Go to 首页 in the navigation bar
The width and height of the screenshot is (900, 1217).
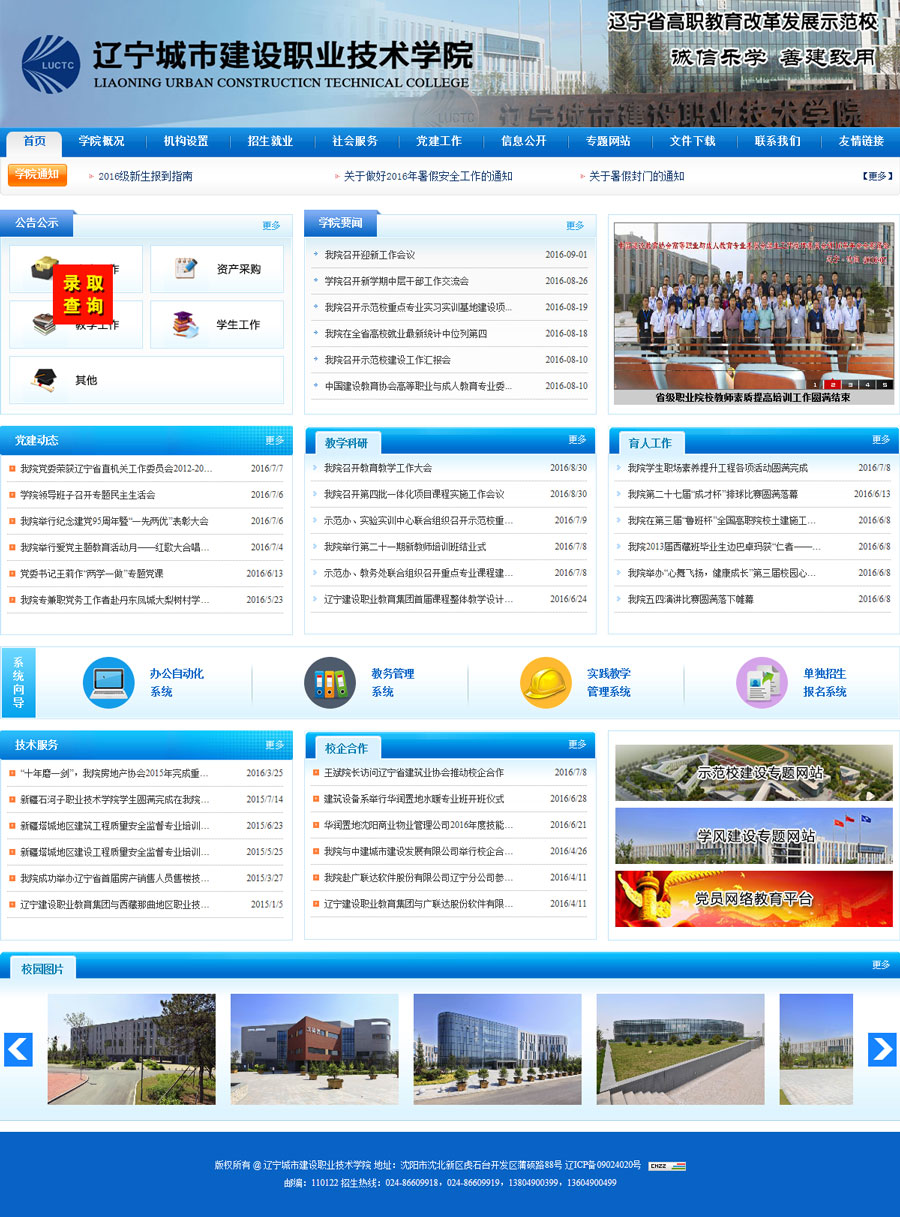[x=35, y=142]
